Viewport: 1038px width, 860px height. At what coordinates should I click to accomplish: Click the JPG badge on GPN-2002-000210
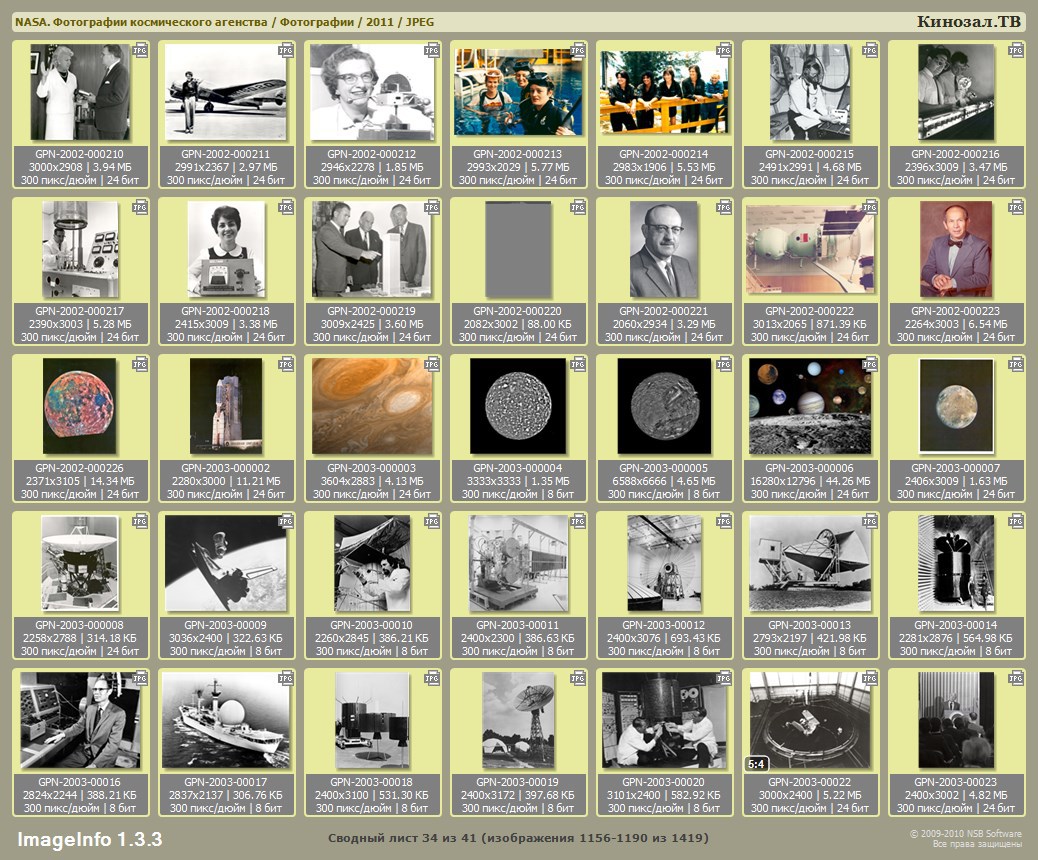[140, 49]
